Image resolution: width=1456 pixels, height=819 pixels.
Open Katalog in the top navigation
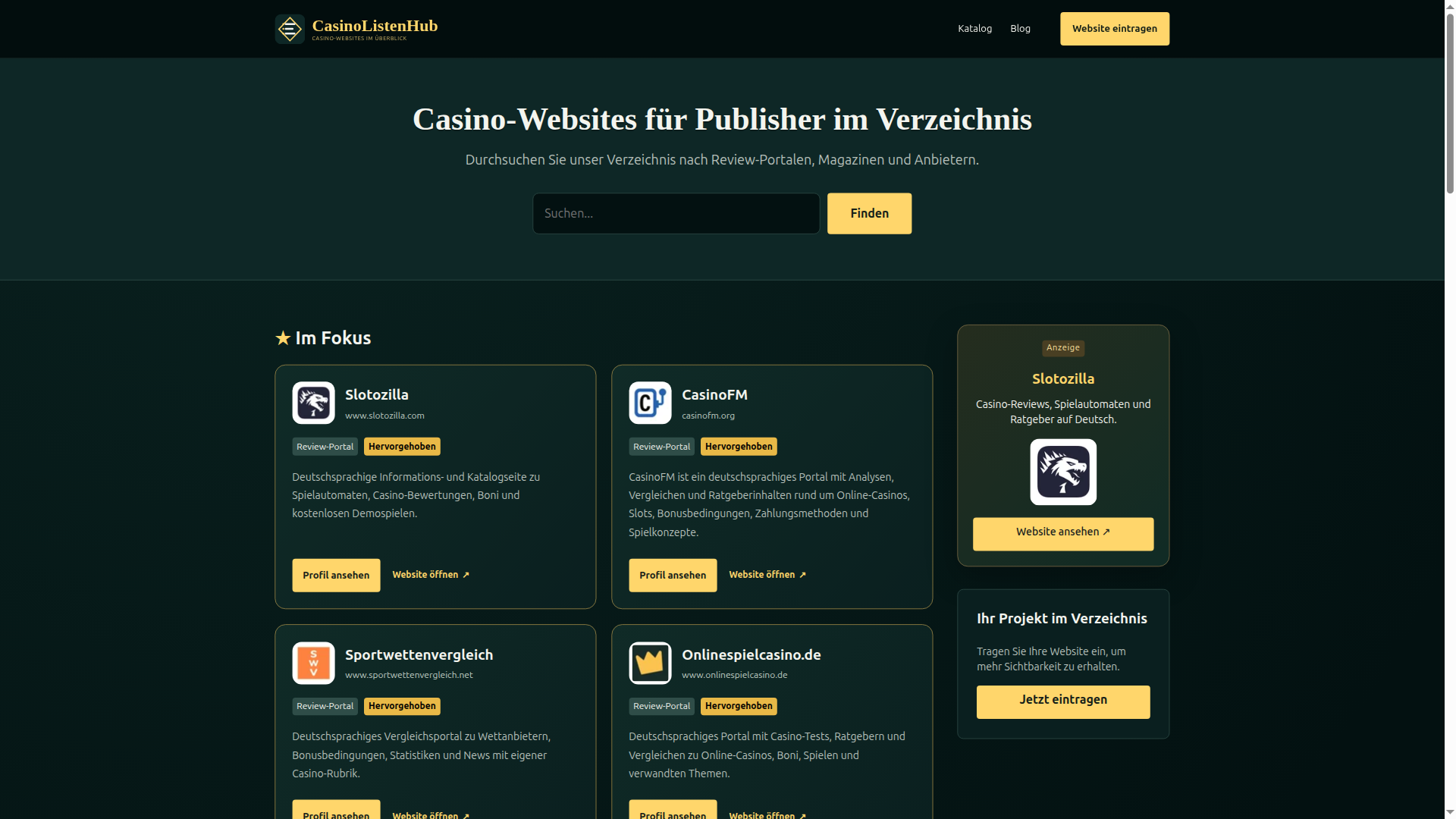(974, 29)
